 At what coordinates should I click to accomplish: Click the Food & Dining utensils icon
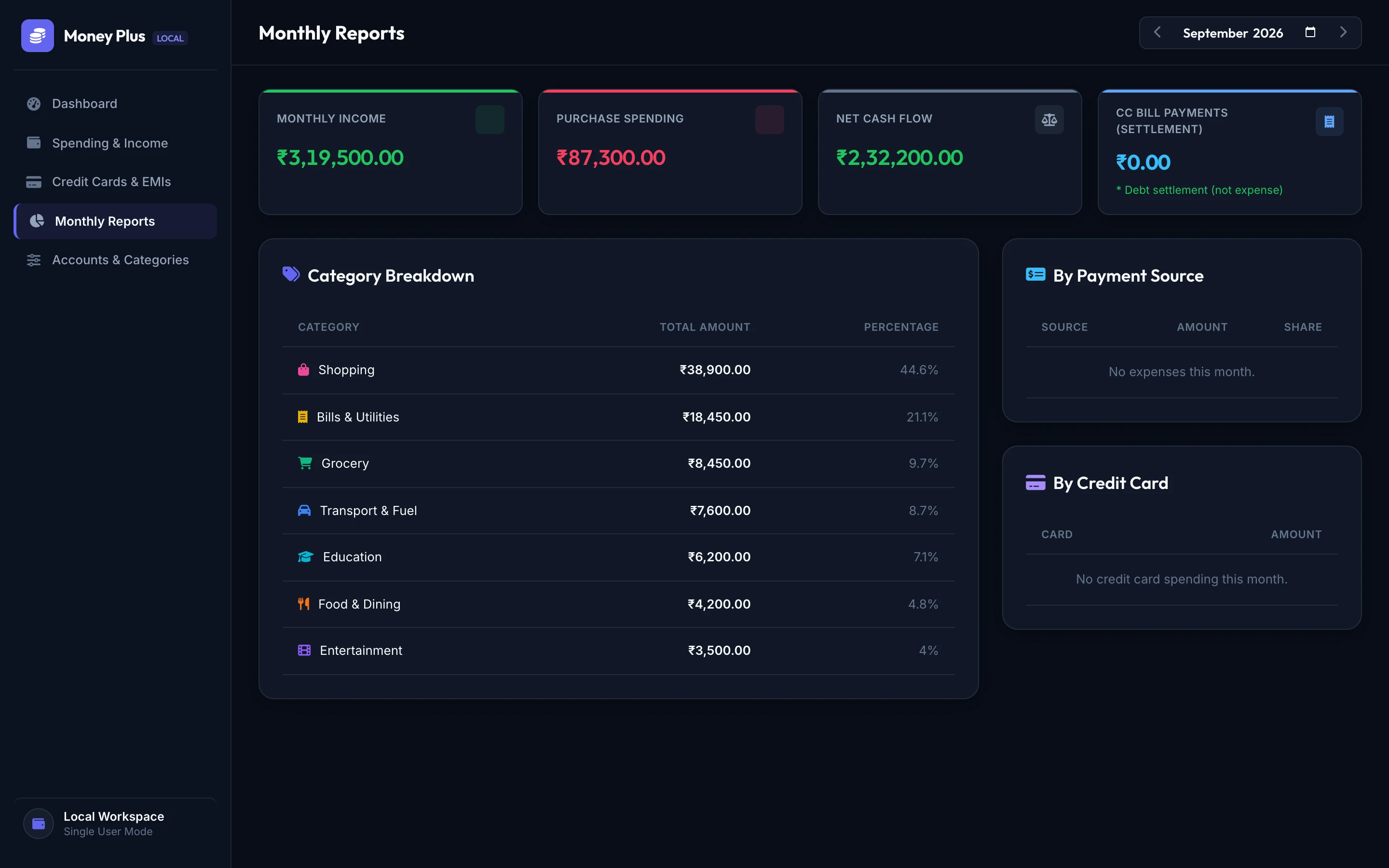[304, 604]
